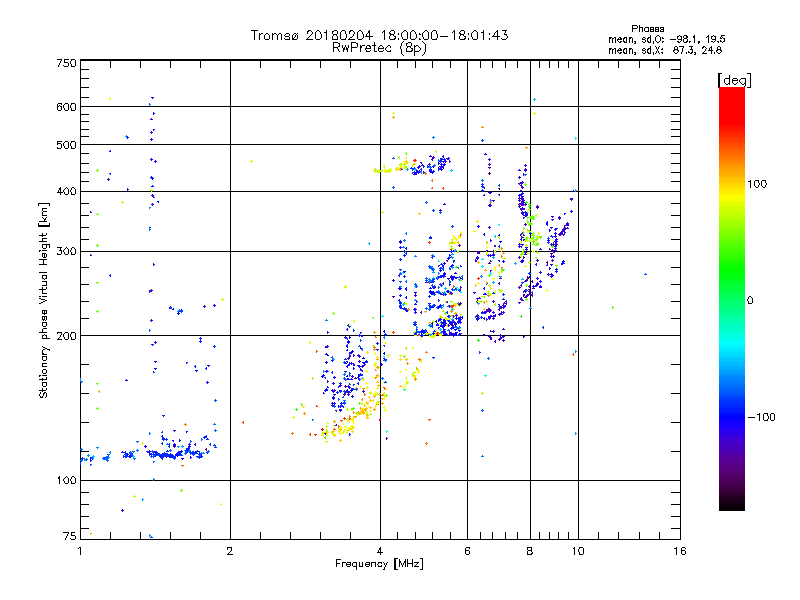Click the frequency tick label '6'
This screenshot has width=800, height=600.
coord(467,551)
